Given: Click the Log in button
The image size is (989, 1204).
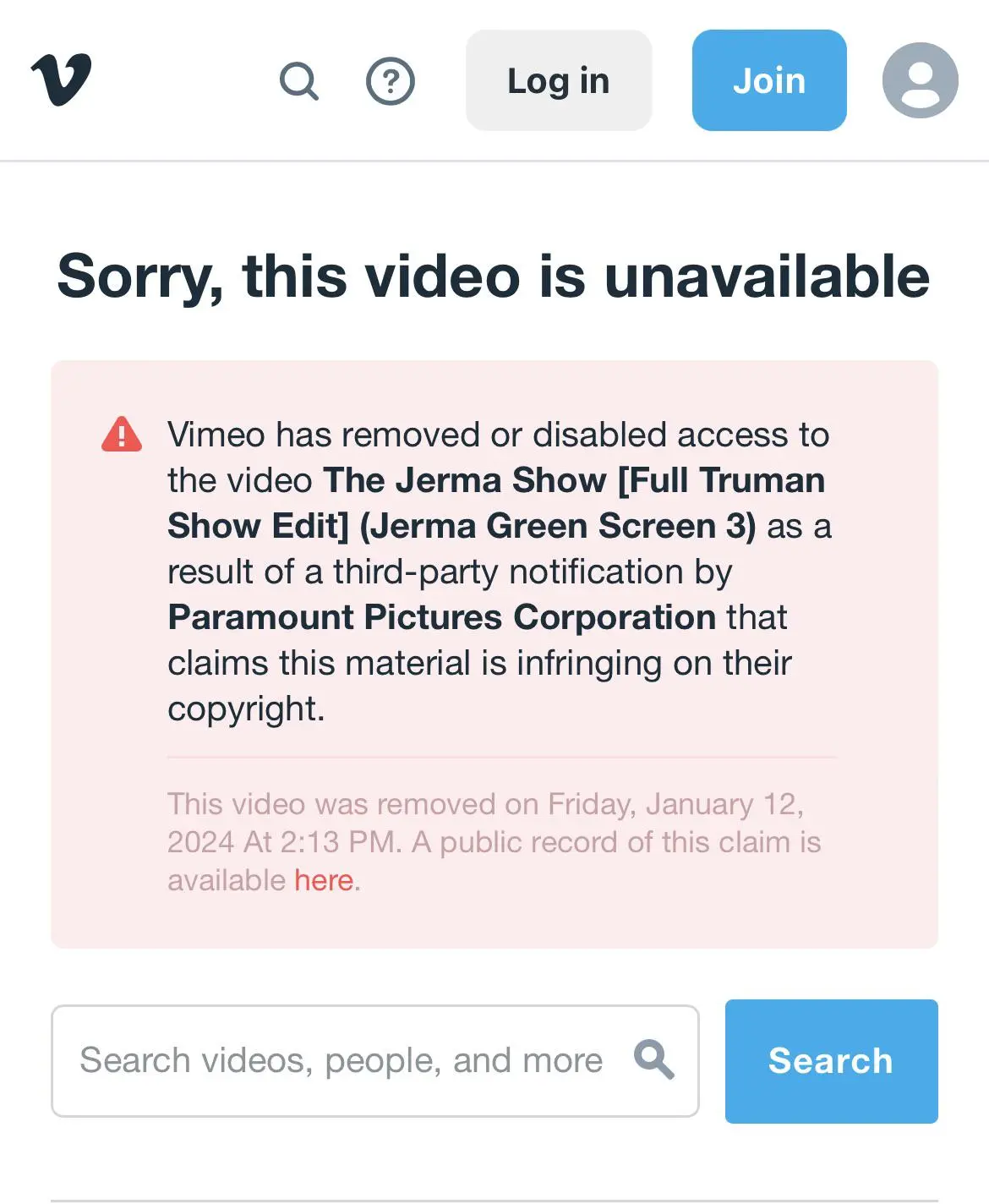Looking at the screenshot, I should [559, 80].
